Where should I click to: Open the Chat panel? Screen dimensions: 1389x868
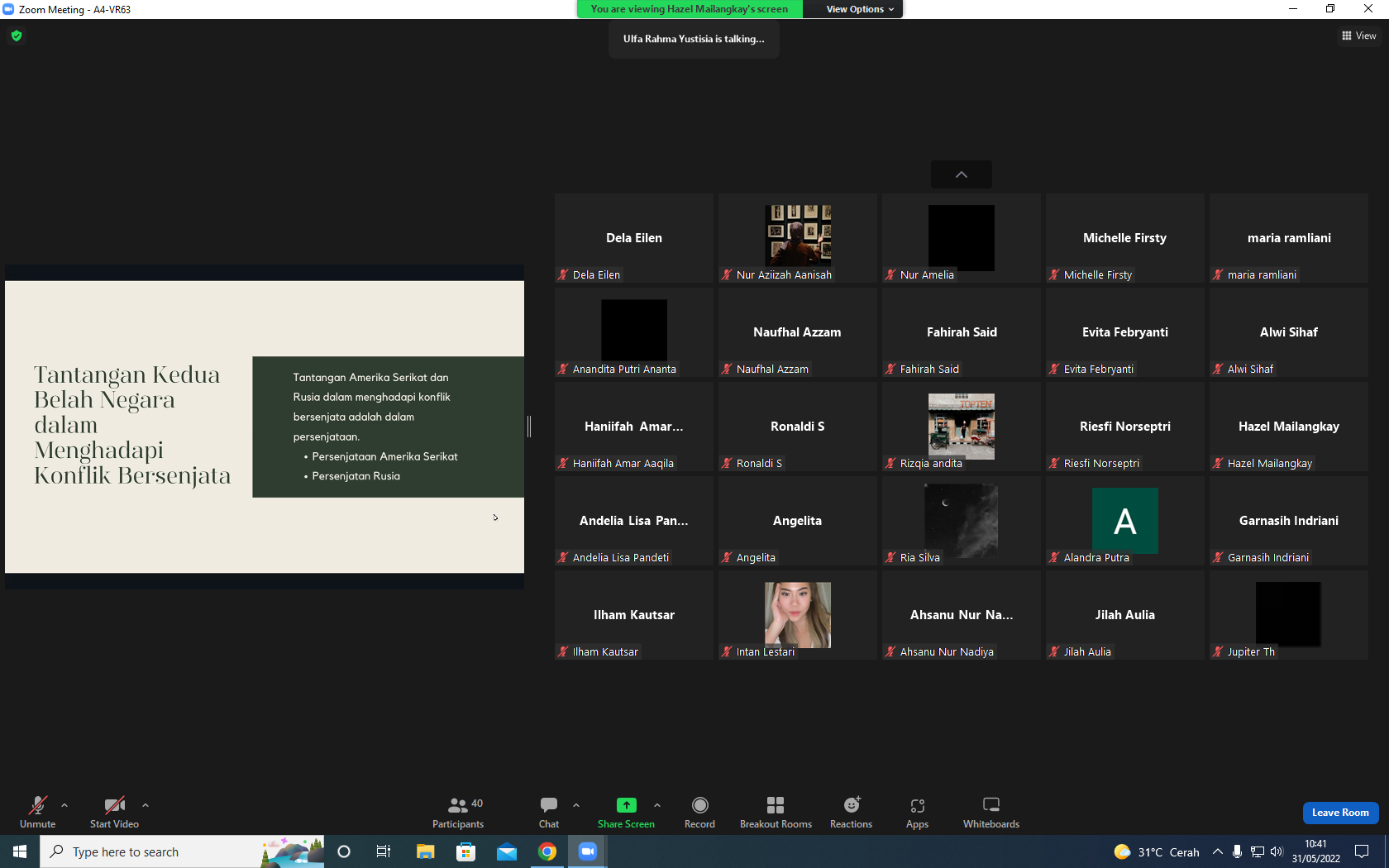coord(549,813)
